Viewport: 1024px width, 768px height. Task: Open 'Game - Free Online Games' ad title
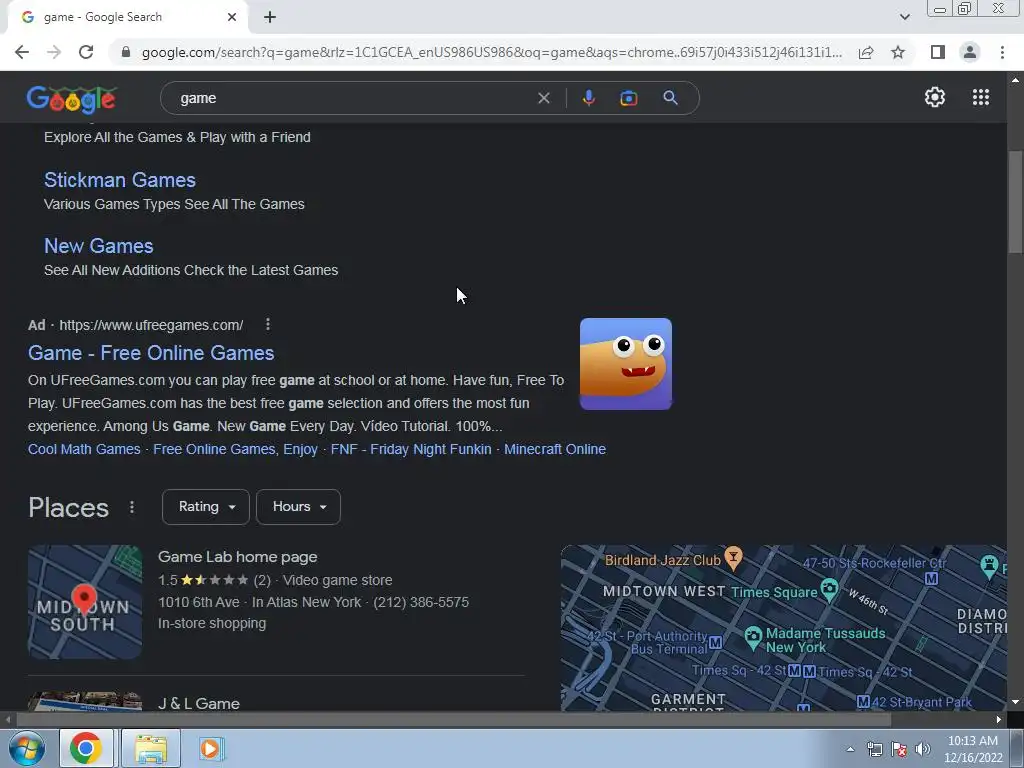pyautogui.click(x=151, y=353)
